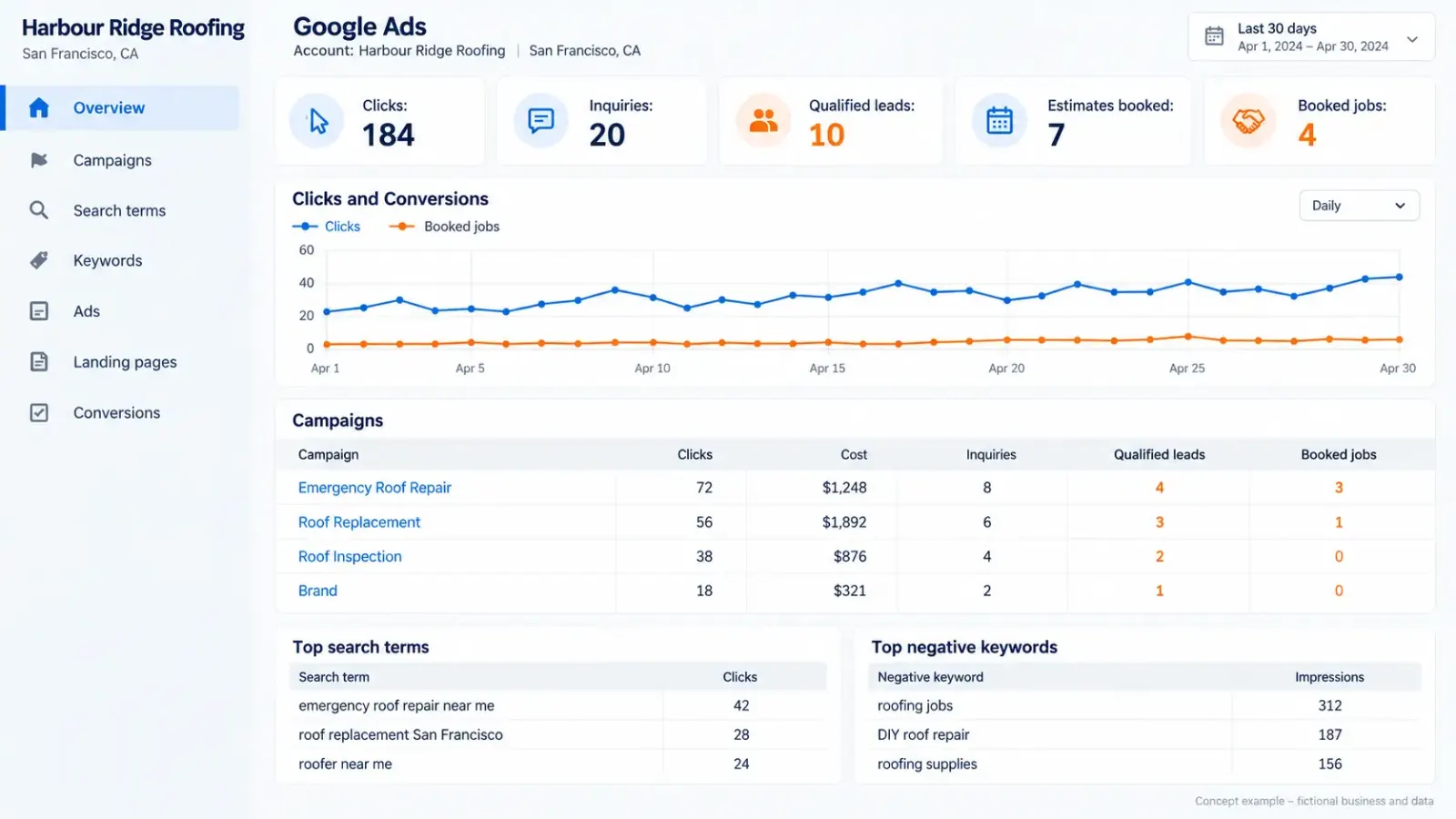Viewport: 1456px width, 819px height.
Task: Click the Harbour Ridge Roofing logo title
Action: pyautogui.click(x=133, y=28)
